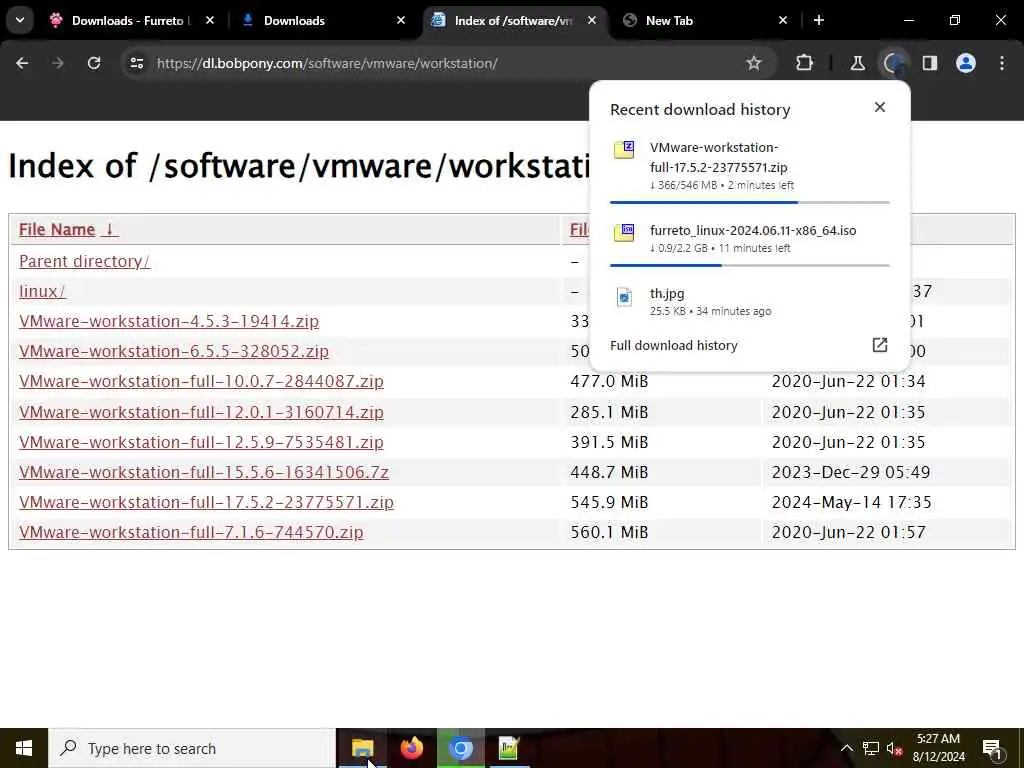Download VMware-workstation-full-17.5.2-23775571.zip from list
The height and width of the screenshot is (768, 1024).
pyautogui.click(x=206, y=502)
